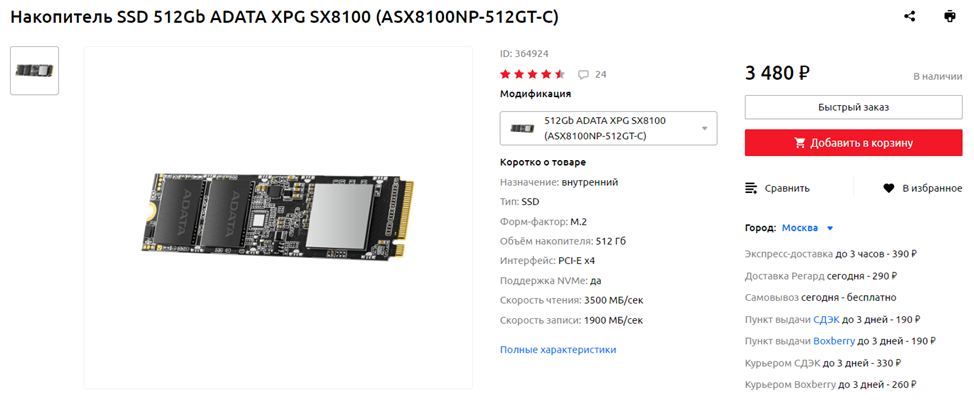Image resolution: width=974 pixels, height=408 pixels.
Task: Click the star rating row
Action: pyautogui.click(x=532, y=75)
